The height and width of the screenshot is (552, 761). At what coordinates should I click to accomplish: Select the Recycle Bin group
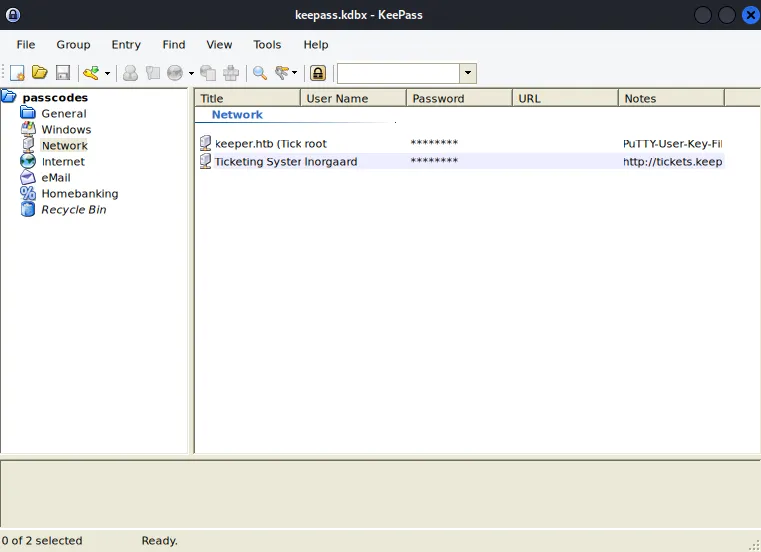pos(74,210)
